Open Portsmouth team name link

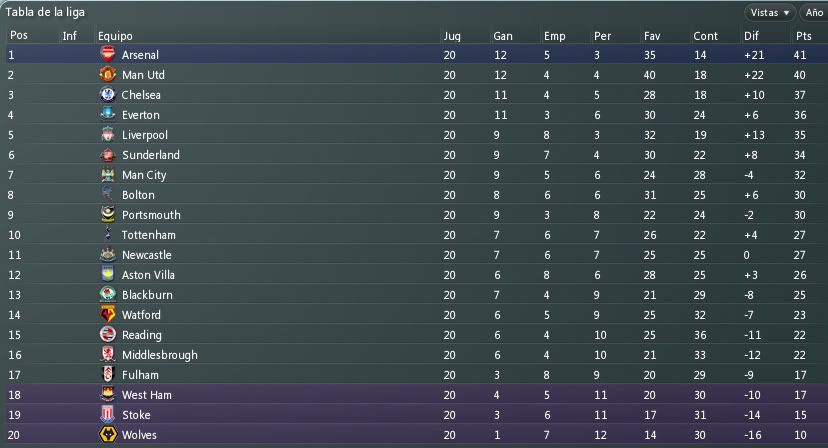pos(151,215)
